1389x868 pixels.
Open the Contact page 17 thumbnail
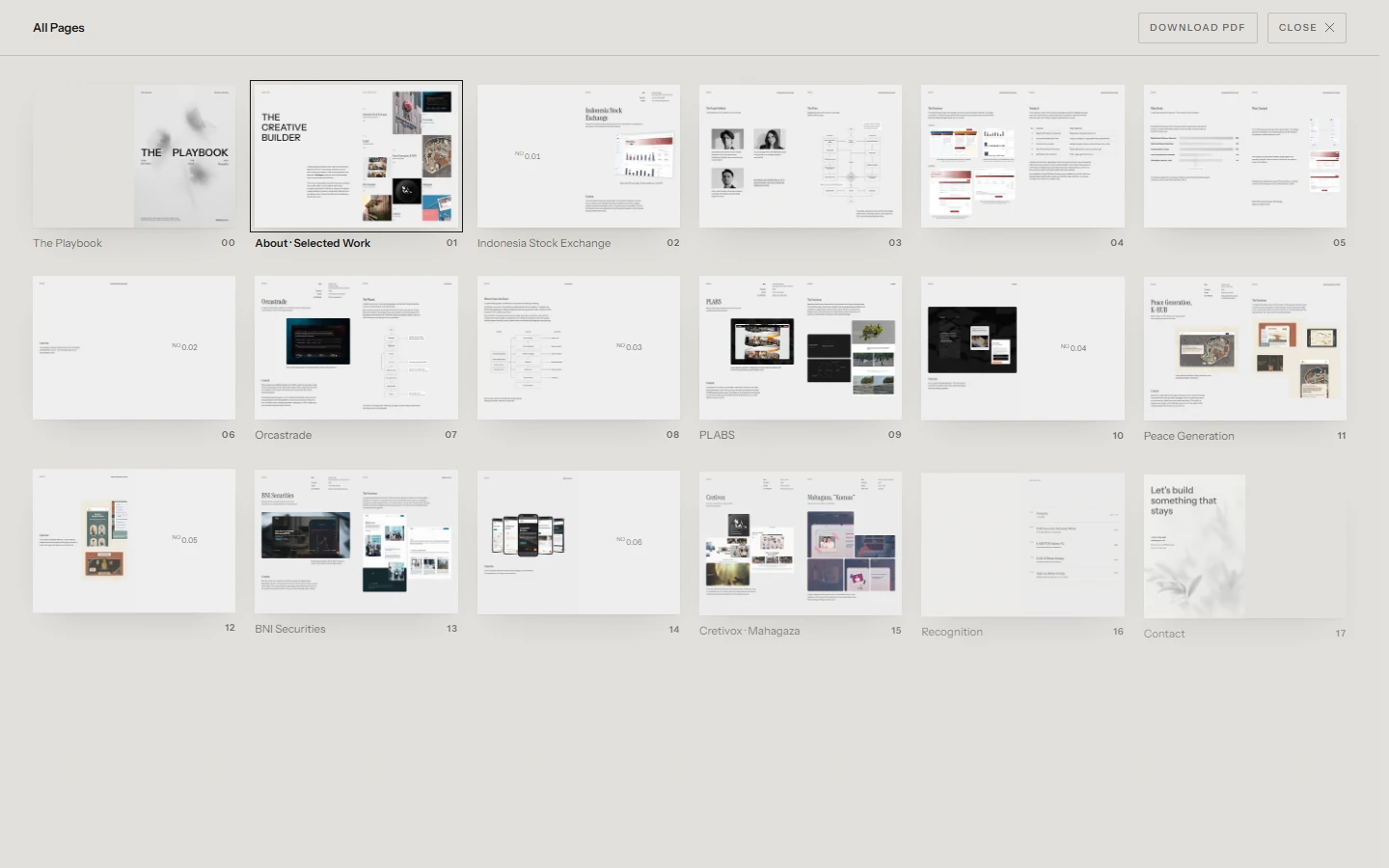tap(1245, 546)
